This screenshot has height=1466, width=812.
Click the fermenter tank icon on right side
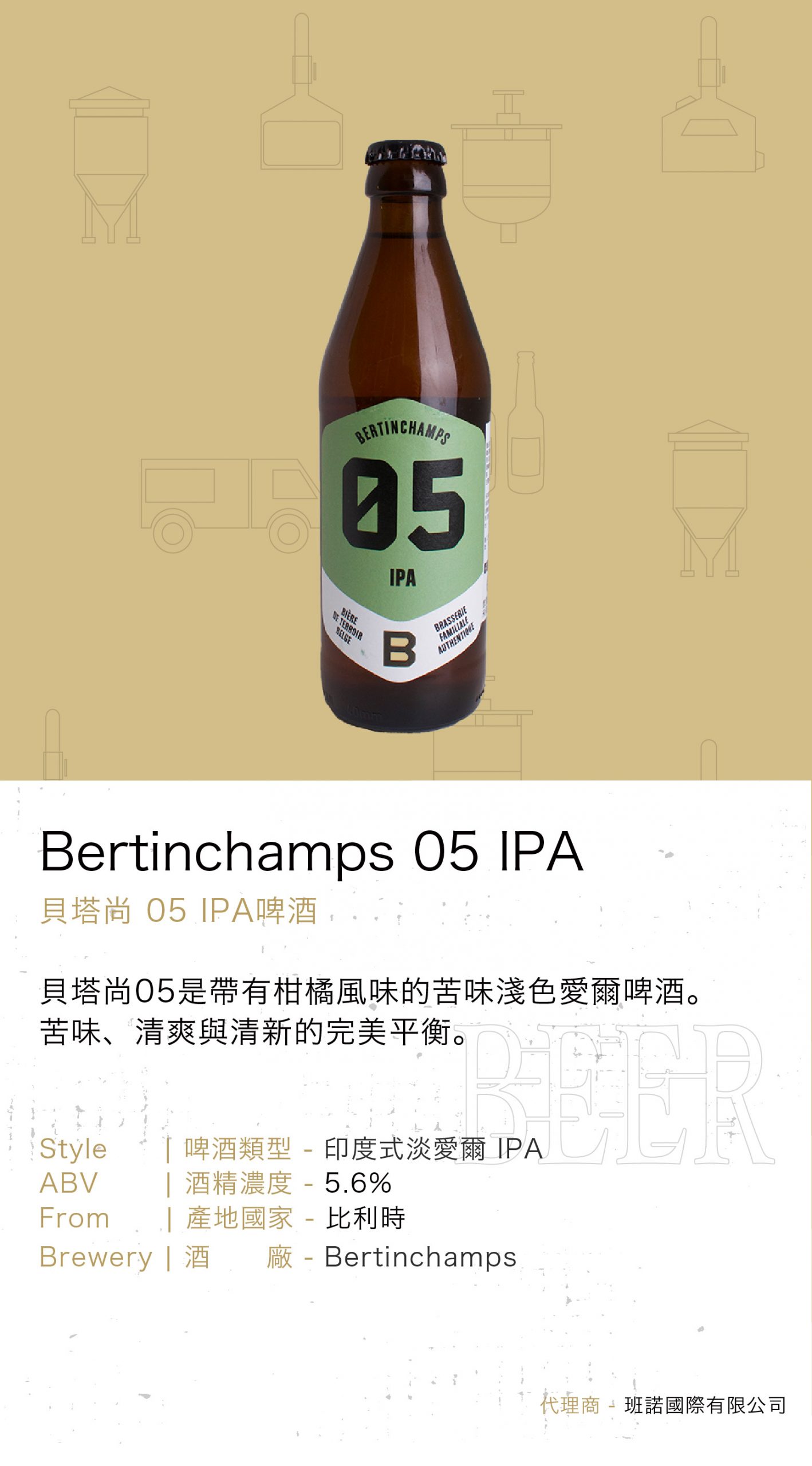pos(708,498)
